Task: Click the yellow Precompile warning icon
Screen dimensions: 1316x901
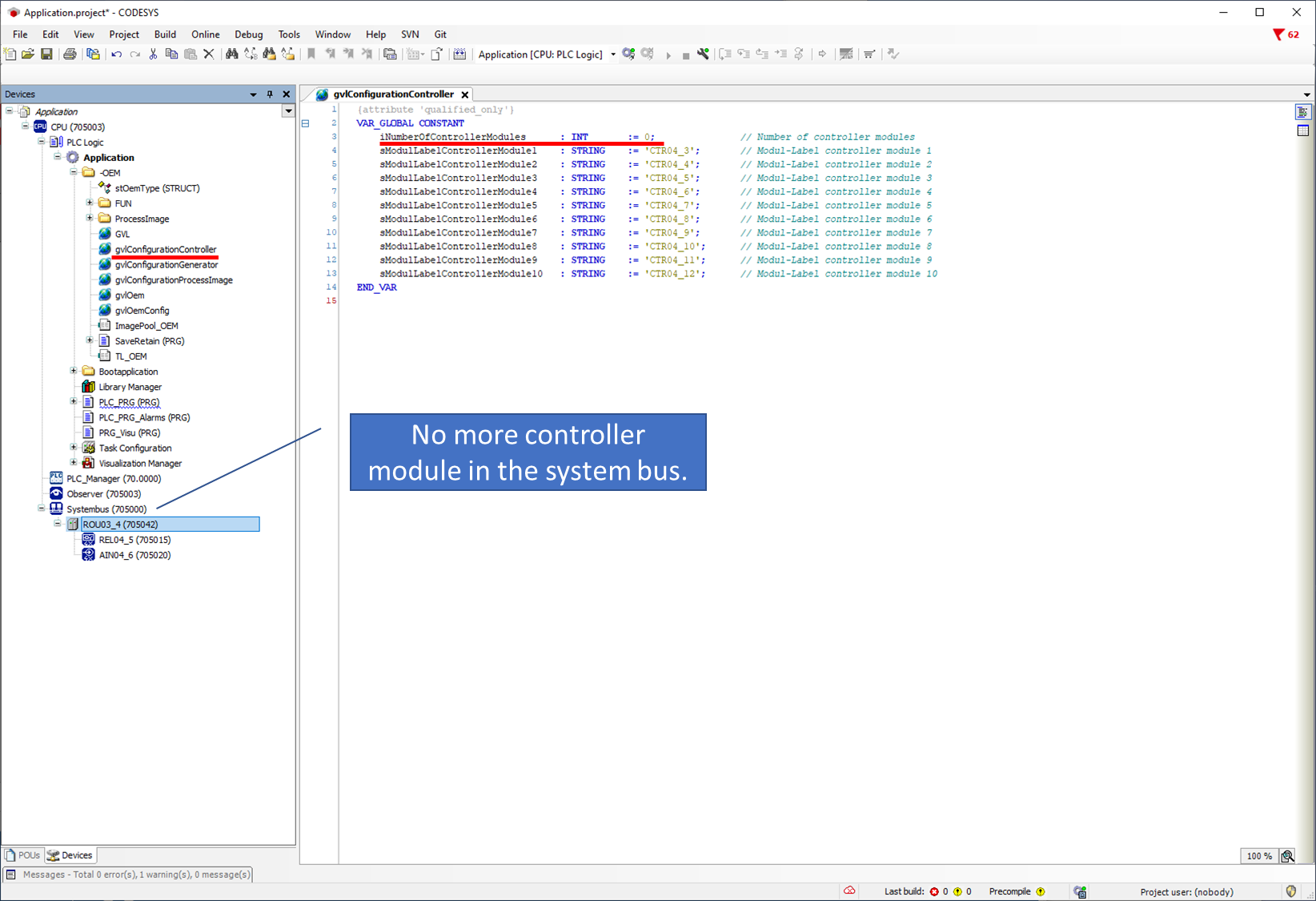Action: pyautogui.click(x=1041, y=891)
